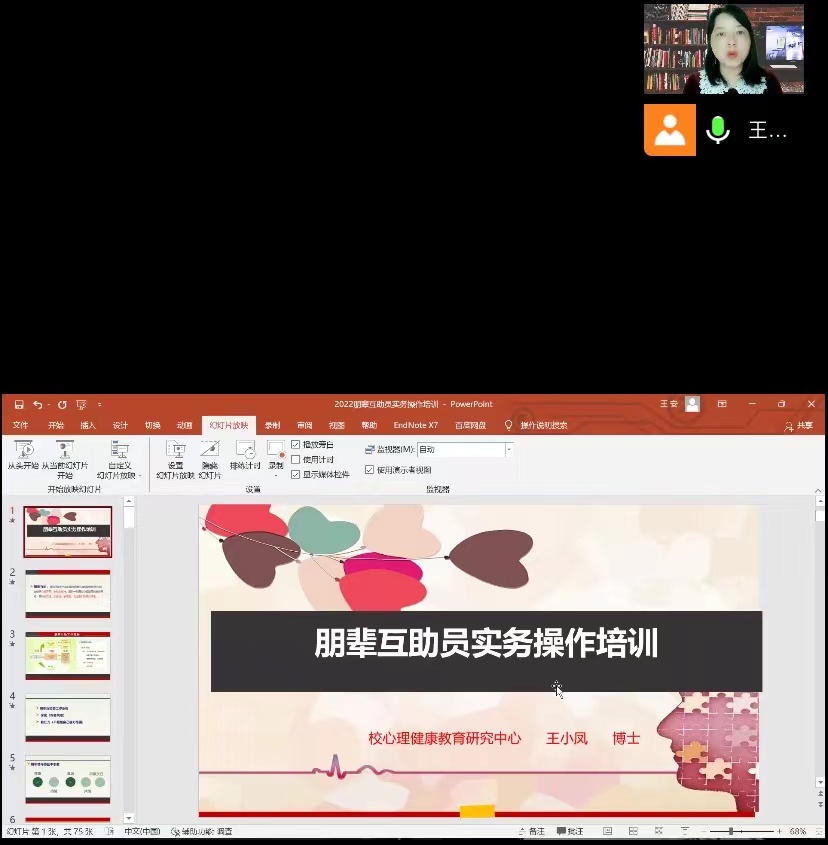Click the Save icon in title bar
This screenshot has width=828, height=845.
(x=18, y=404)
